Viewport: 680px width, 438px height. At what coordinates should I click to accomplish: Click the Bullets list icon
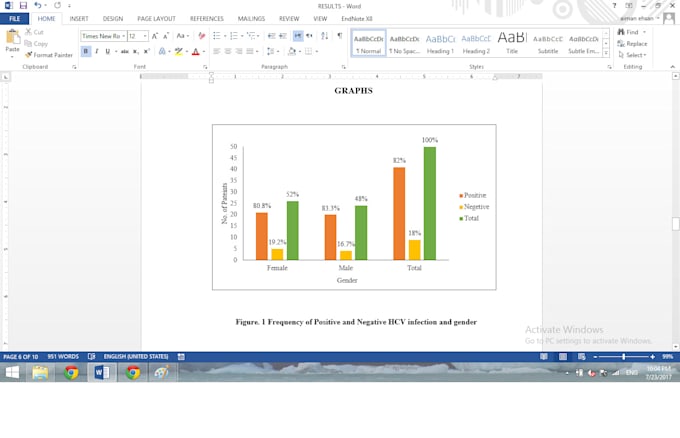[215, 36]
